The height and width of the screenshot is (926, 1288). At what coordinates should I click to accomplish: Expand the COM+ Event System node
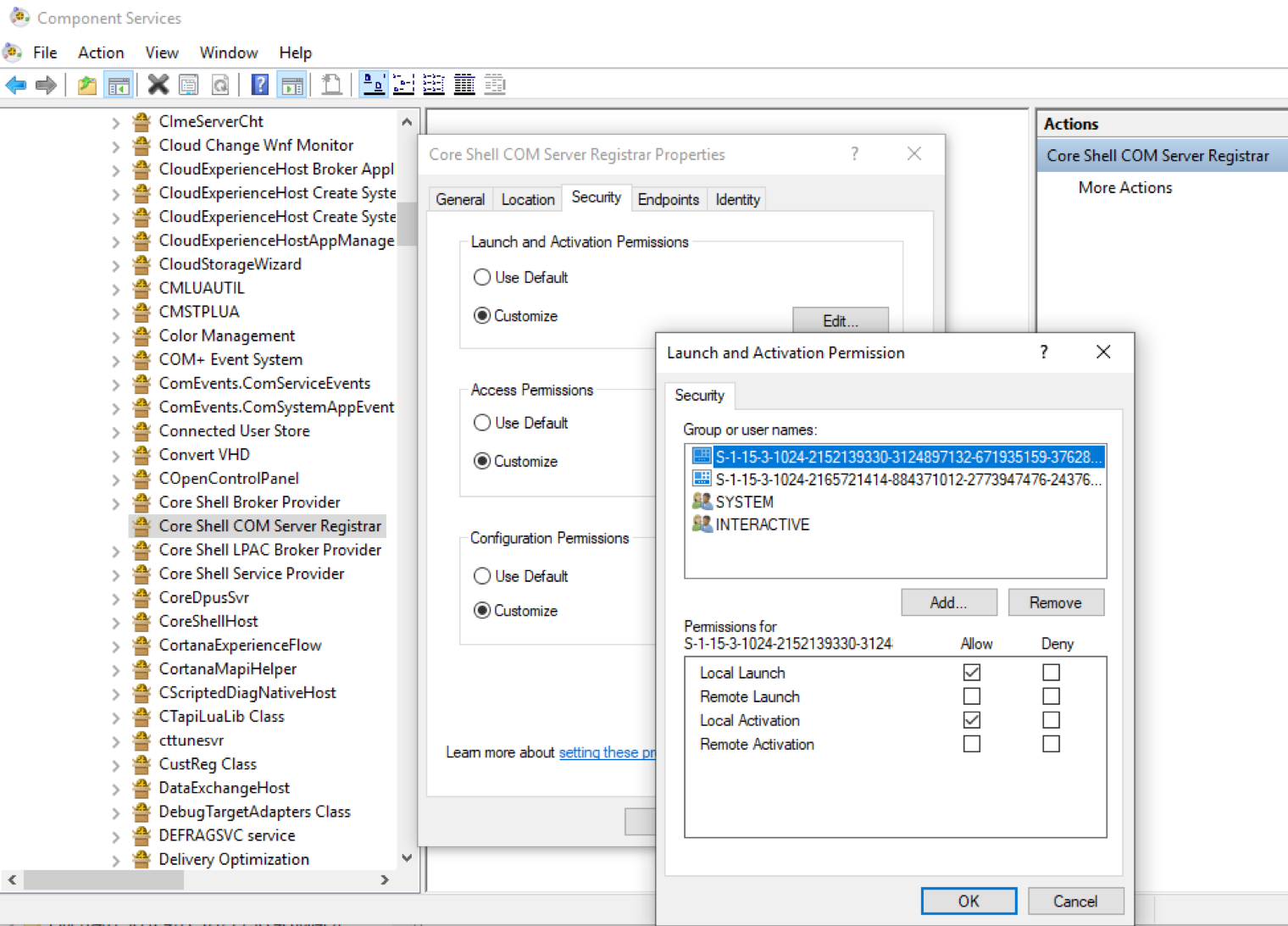(x=115, y=360)
